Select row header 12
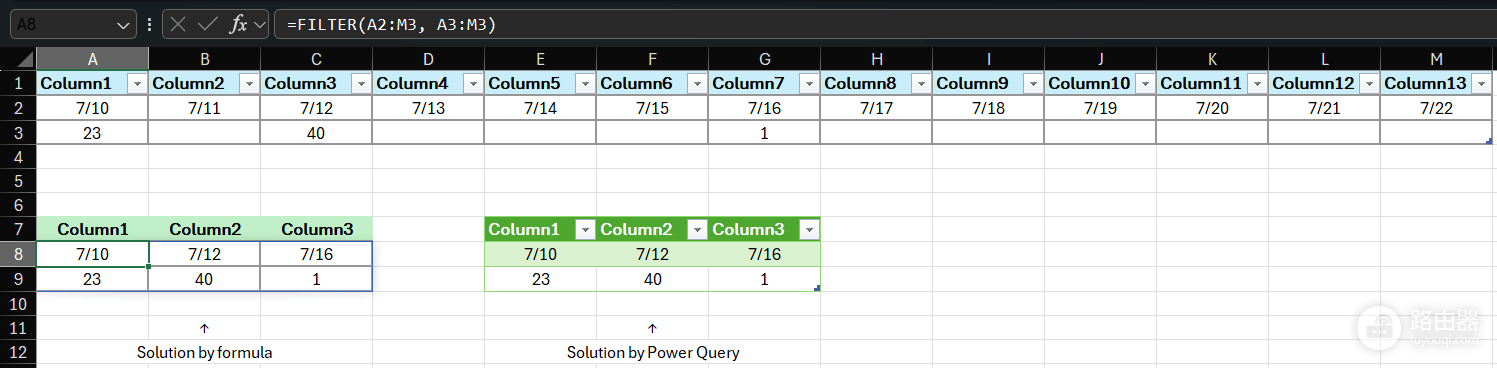 pos(18,352)
